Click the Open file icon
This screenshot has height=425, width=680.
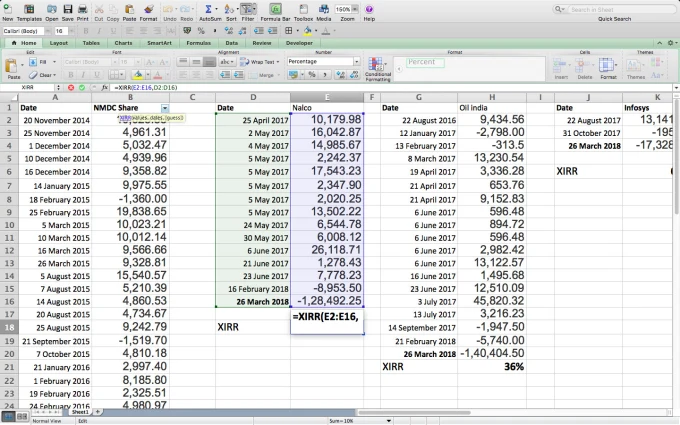click(x=52, y=10)
